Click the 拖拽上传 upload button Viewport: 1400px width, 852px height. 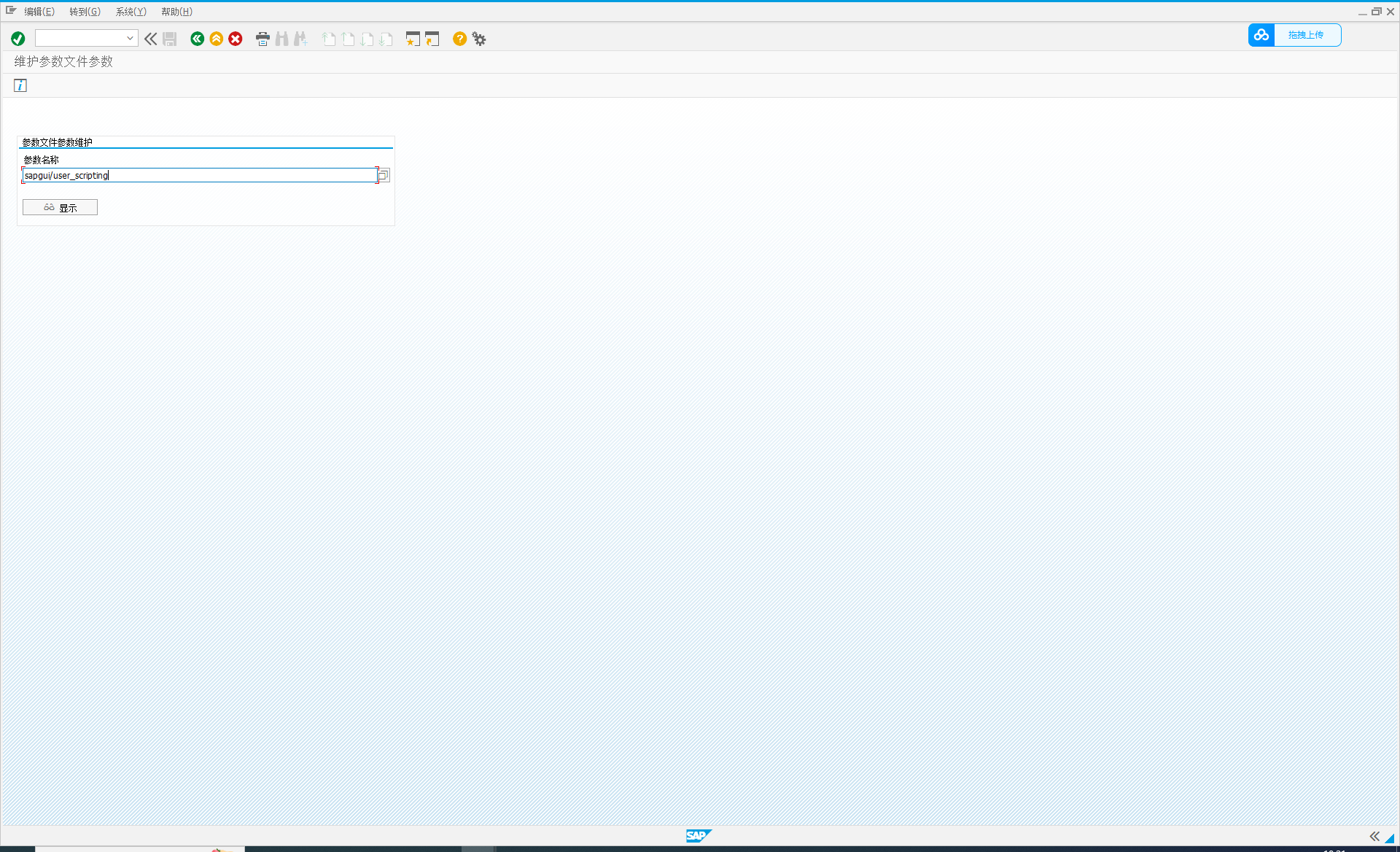1304,35
